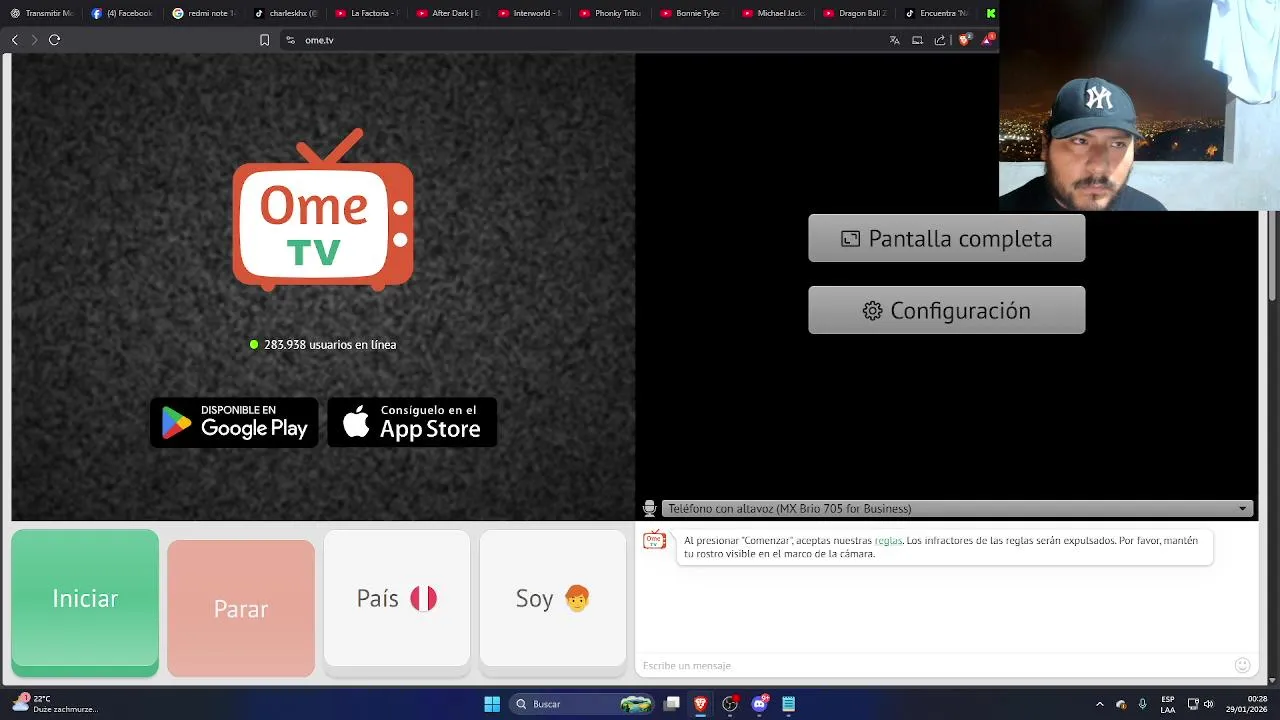Image resolution: width=1280 pixels, height=720 pixels.
Task: Switch to the 'Phonky Tribu' YouTube tab
Action: pos(611,13)
